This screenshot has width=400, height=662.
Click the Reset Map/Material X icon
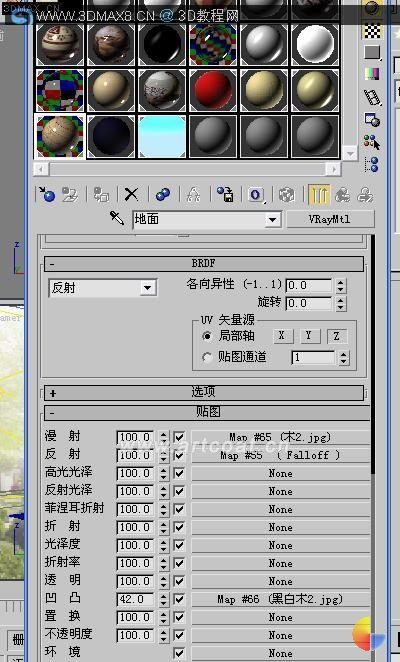131,195
